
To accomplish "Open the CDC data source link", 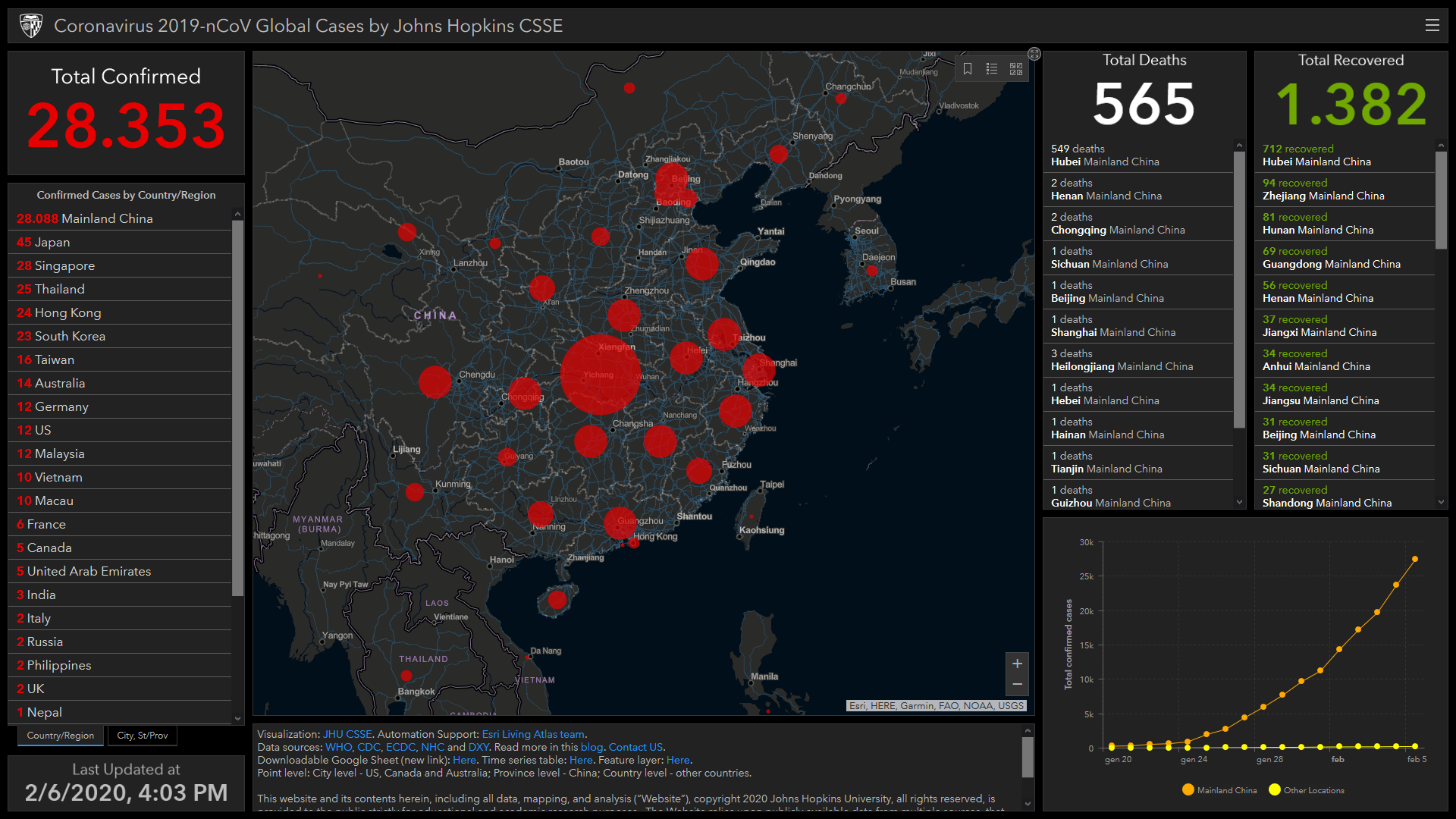I will pos(368,747).
